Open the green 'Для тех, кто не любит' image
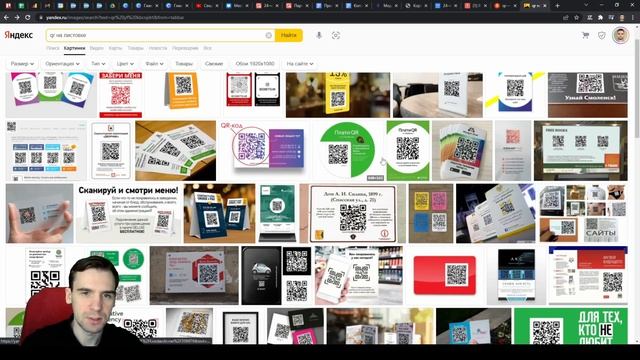The height and width of the screenshot is (360, 640). coord(571,326)
